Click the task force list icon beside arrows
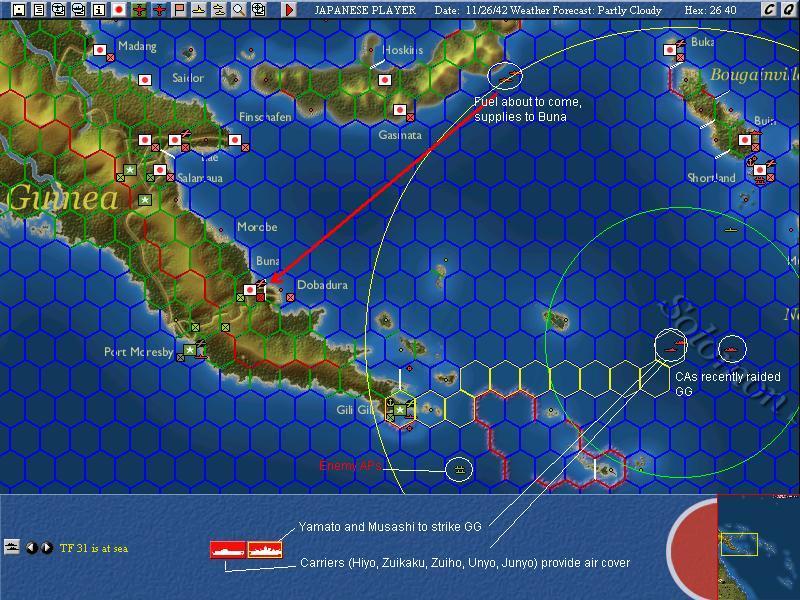 pyautogui.click(x=12, y=546)
